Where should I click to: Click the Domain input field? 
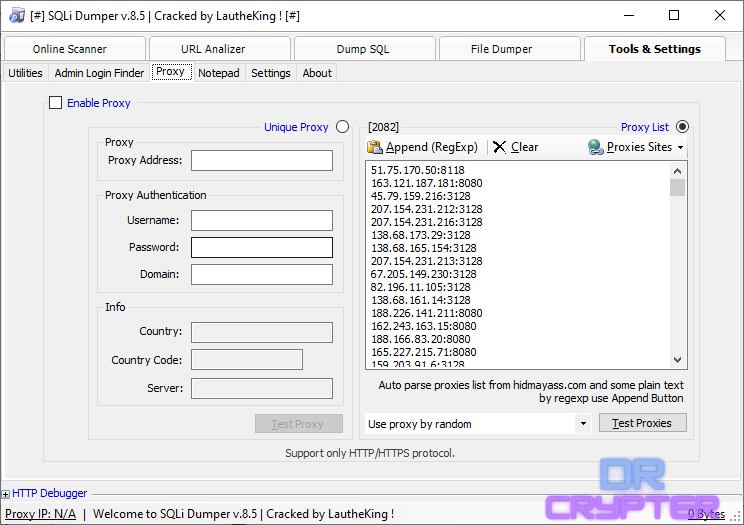click(262, 274)
